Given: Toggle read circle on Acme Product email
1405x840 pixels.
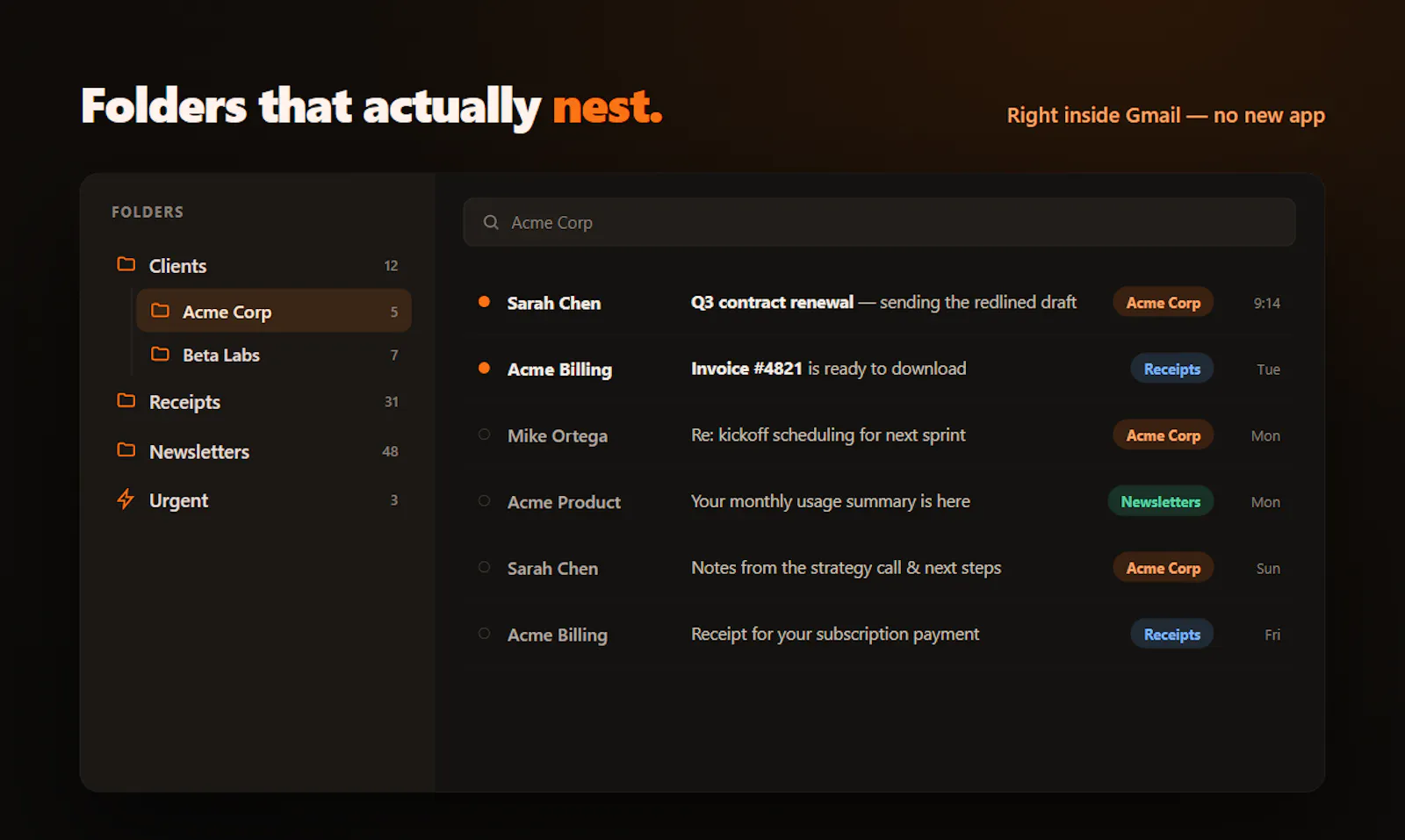Looking at the screenshot, I should (484, 501).
